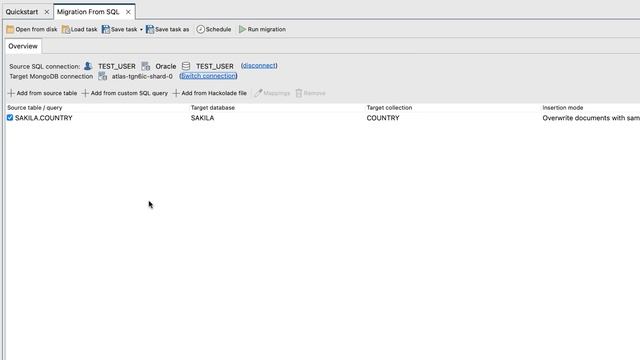Click the Run migration label

(x=267, y=29)
